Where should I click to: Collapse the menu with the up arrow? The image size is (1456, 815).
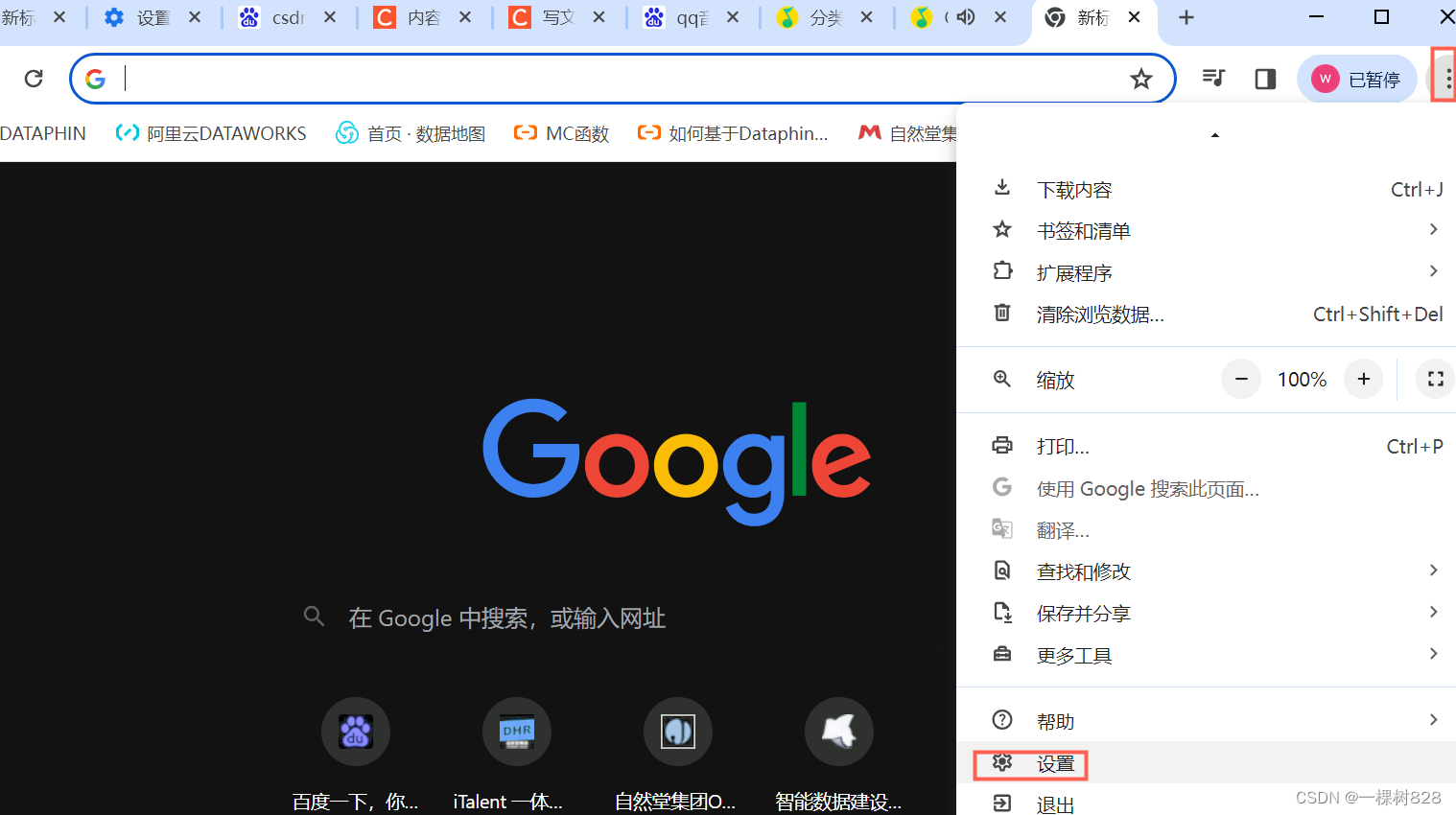[x=1214, y=134]
